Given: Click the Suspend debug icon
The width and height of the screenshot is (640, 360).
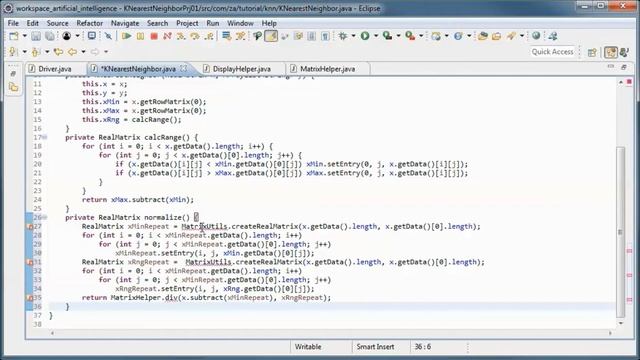Looking at the screenshot, I should point(140,36).
